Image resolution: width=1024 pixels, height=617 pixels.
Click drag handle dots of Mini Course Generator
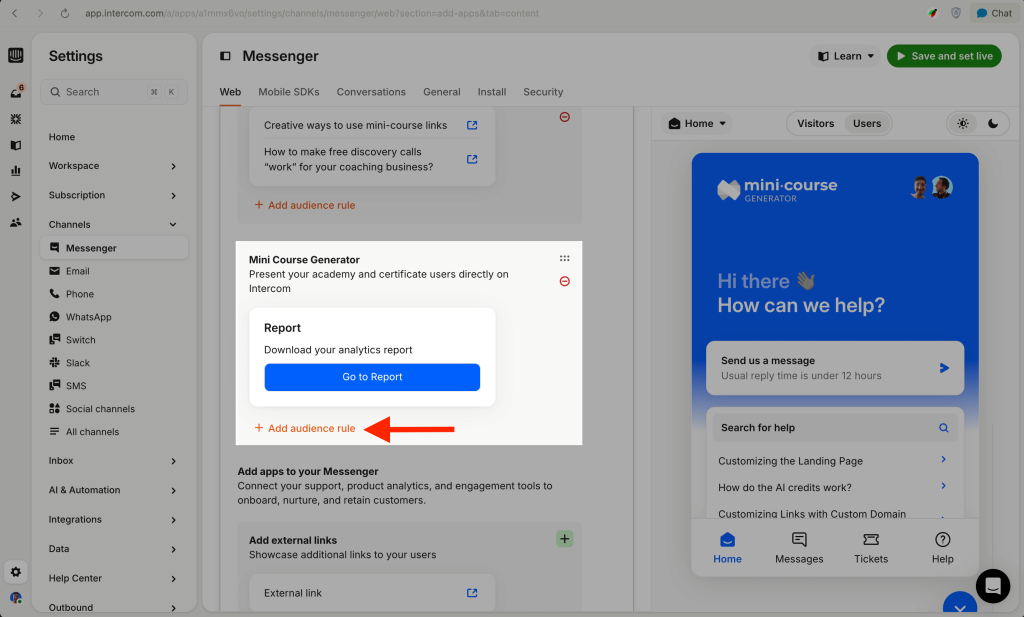(565, 259)
